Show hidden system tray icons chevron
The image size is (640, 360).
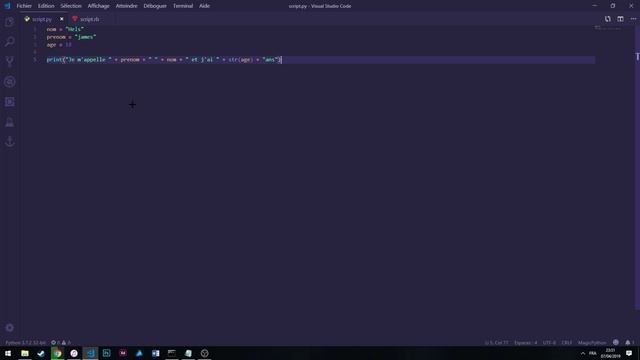(x=582, y=353)
